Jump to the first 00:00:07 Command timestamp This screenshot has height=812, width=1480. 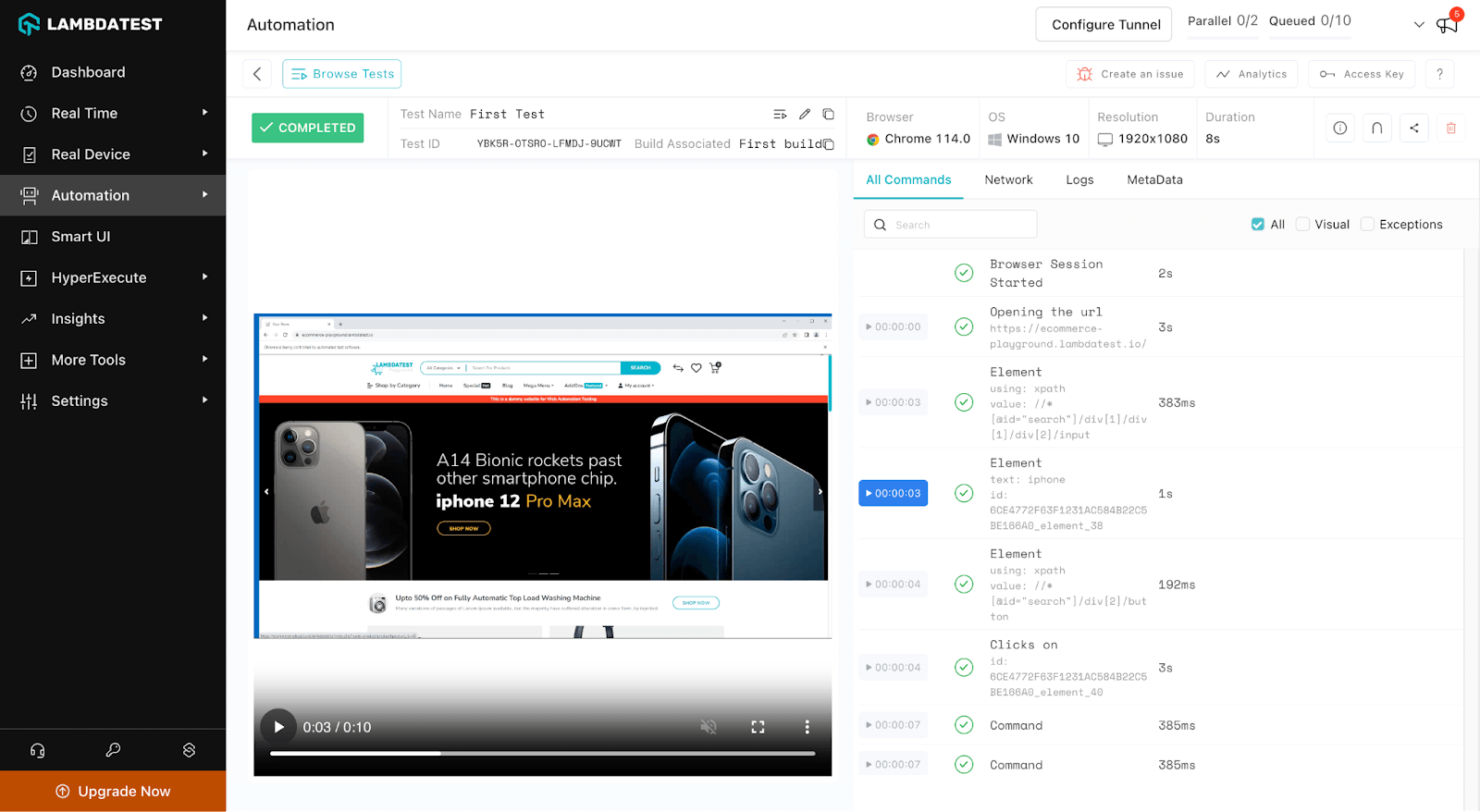[894, 725]
